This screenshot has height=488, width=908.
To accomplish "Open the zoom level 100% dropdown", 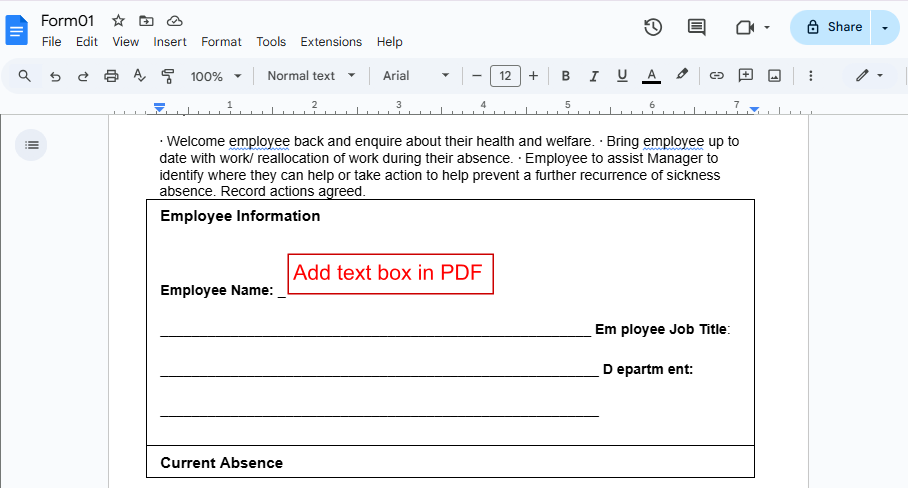I will pyautogui.click(x=216, y=76).
